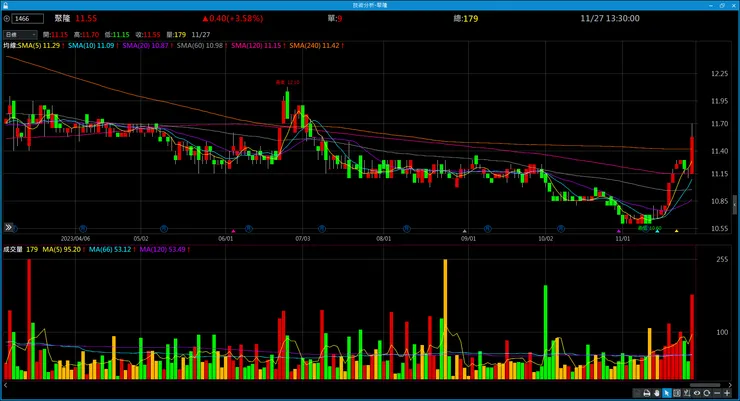The height and width of the screenshot is (401, 740).
Task: Click the SMA(5) 11.29 indicator label
Action: point(40,46)
